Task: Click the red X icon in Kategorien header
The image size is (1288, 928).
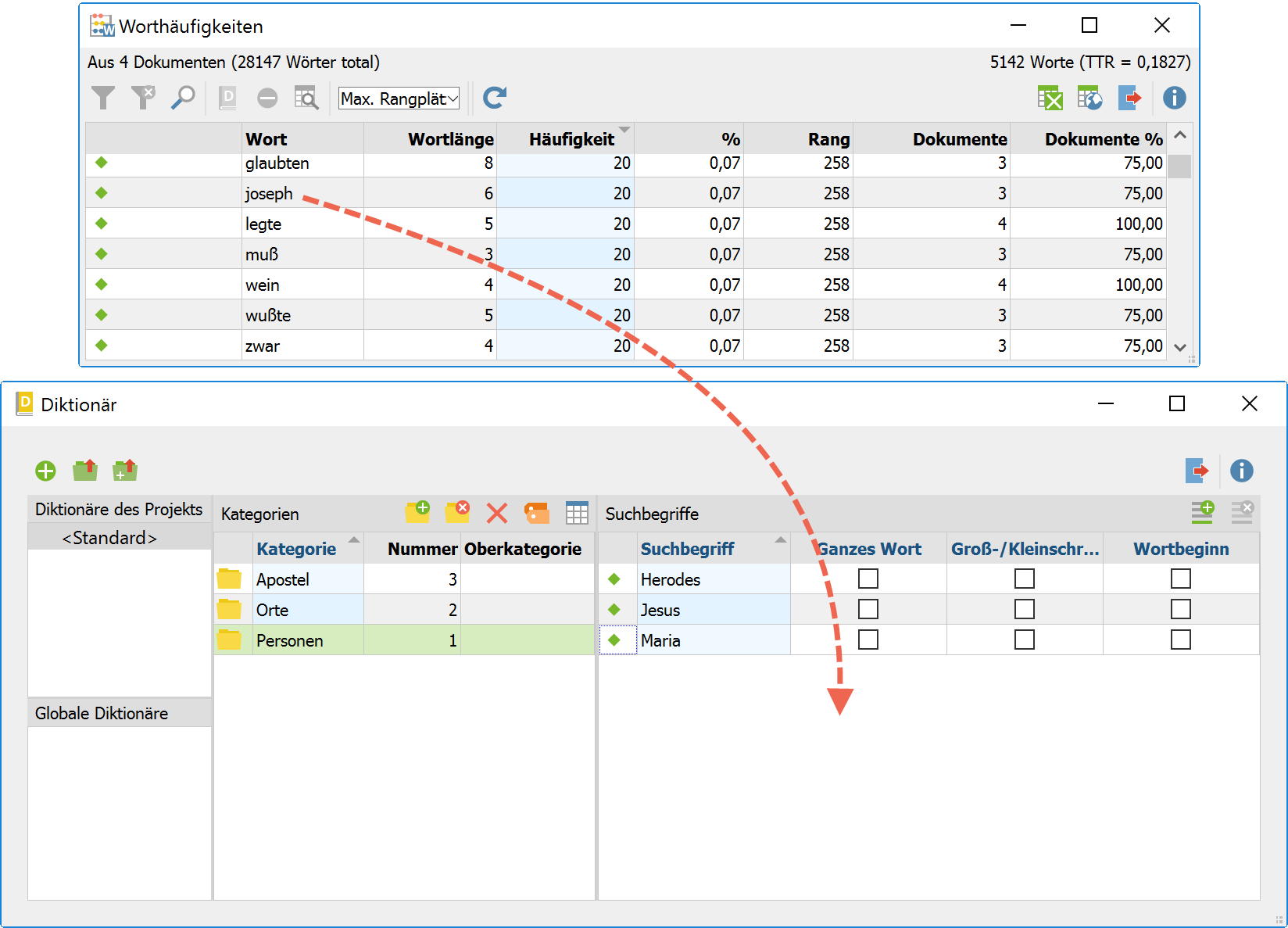Action: [497, 513]
